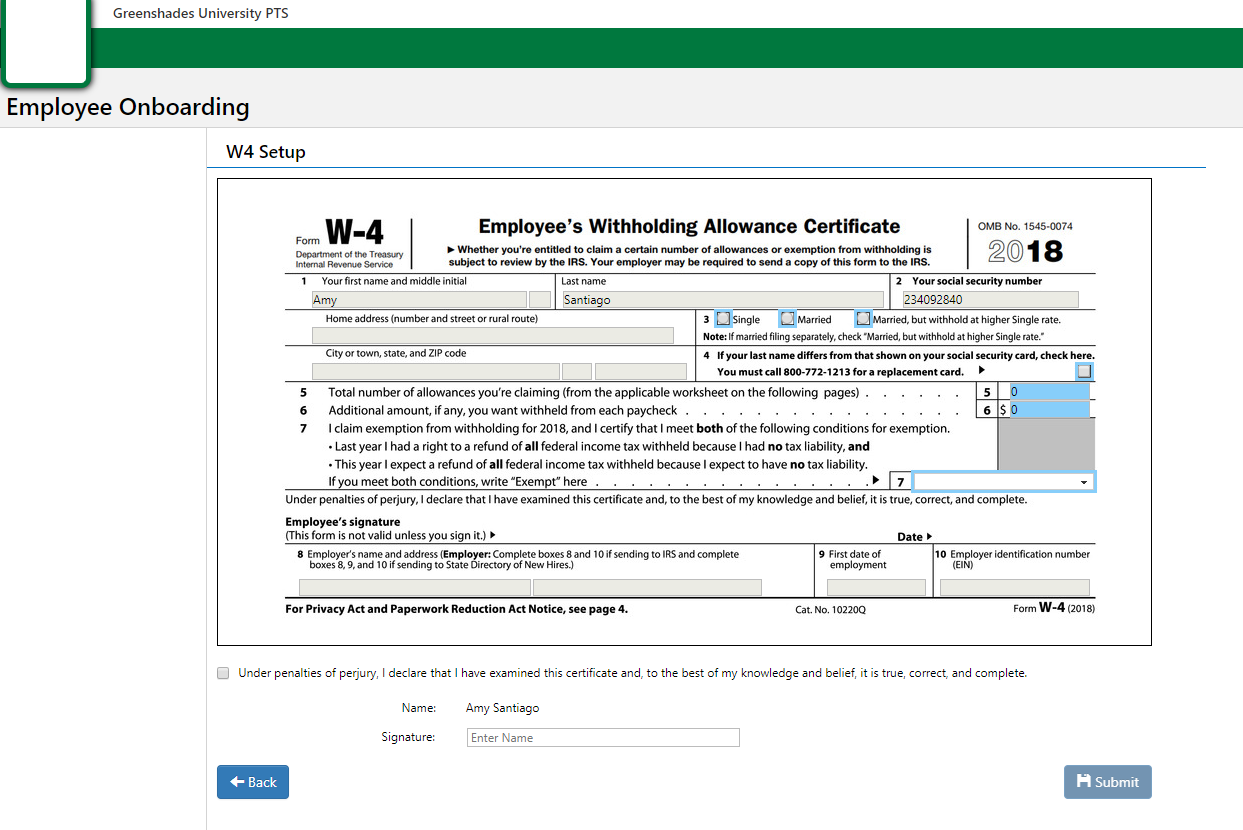The width and height of the screenshot is (1243, 830).
Task: Tick the perjury declaration checkbox
Action: point(223,673)
